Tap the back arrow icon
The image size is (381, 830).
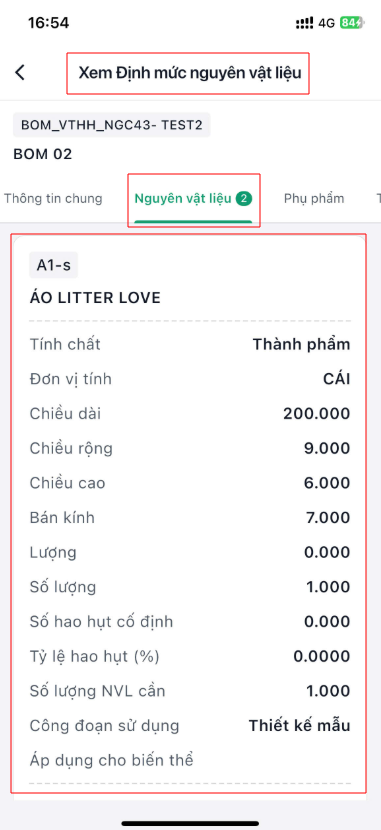coord(20,73)
